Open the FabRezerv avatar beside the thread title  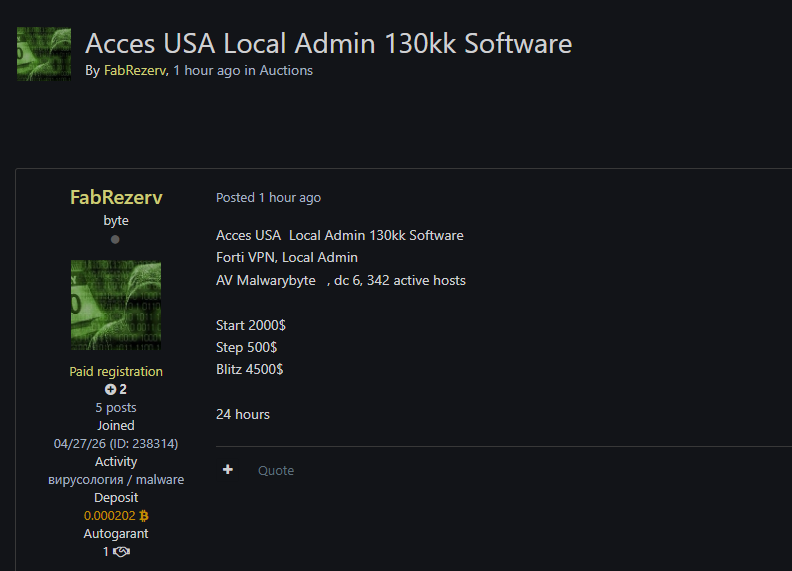point(44,54)
